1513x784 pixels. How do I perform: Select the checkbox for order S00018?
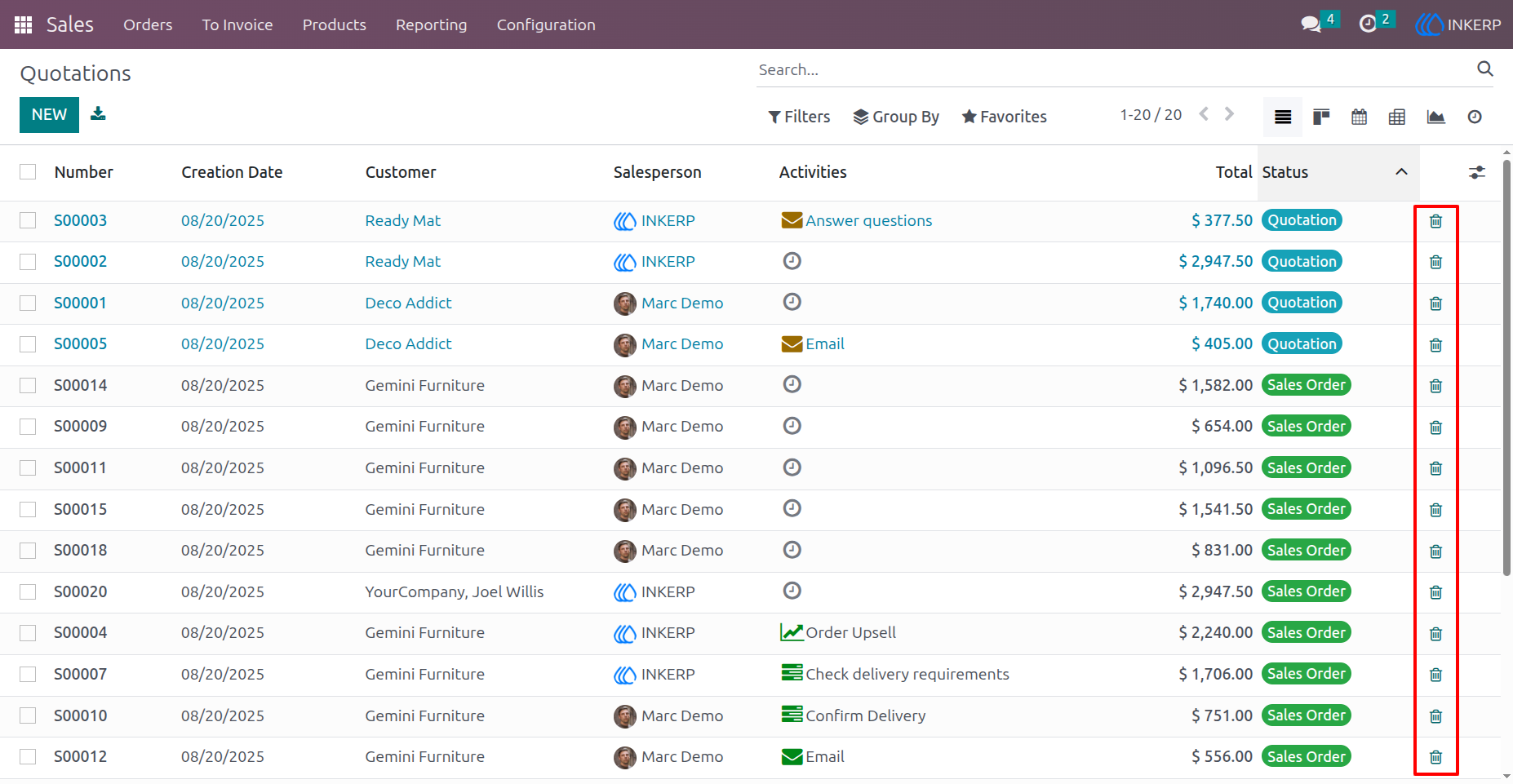[x=28, y=551]
